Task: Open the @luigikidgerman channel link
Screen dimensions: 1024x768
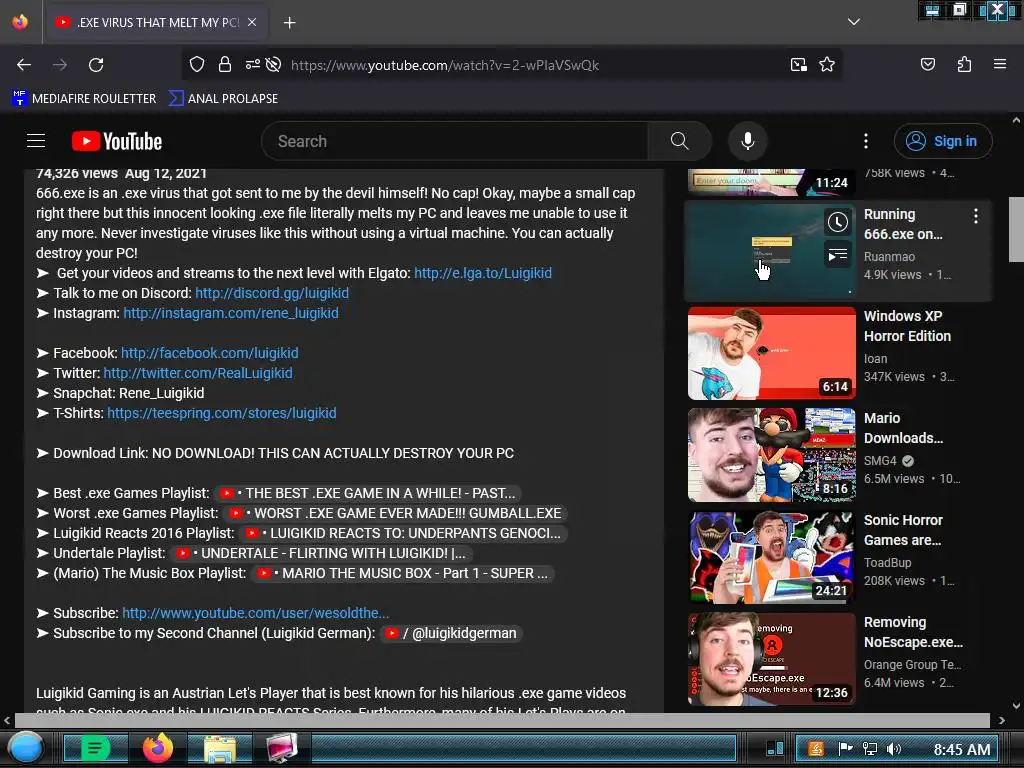Action: 451,633
